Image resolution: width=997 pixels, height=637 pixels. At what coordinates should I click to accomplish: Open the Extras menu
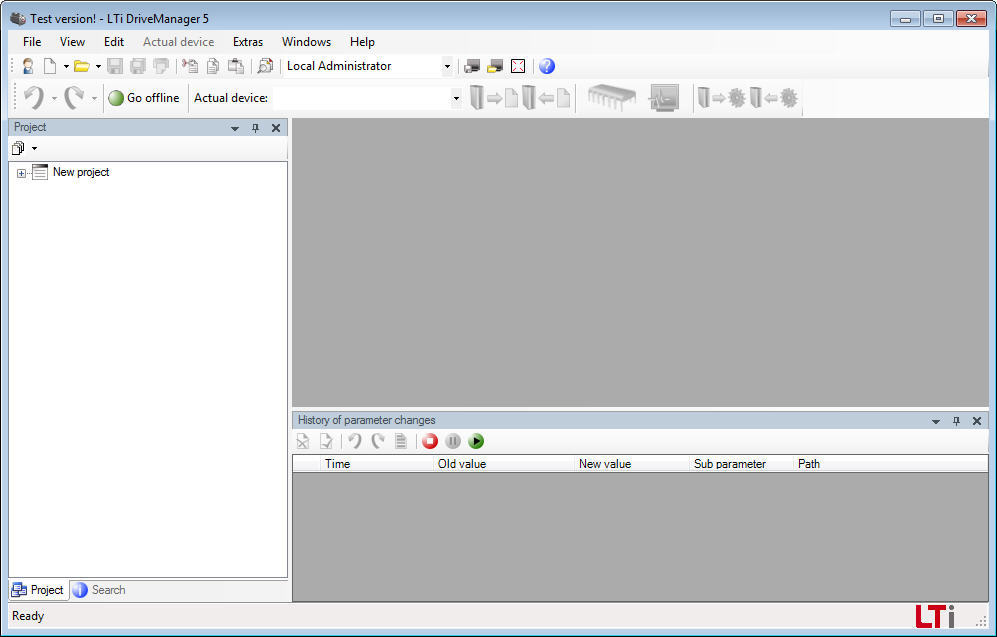[248, 42]
